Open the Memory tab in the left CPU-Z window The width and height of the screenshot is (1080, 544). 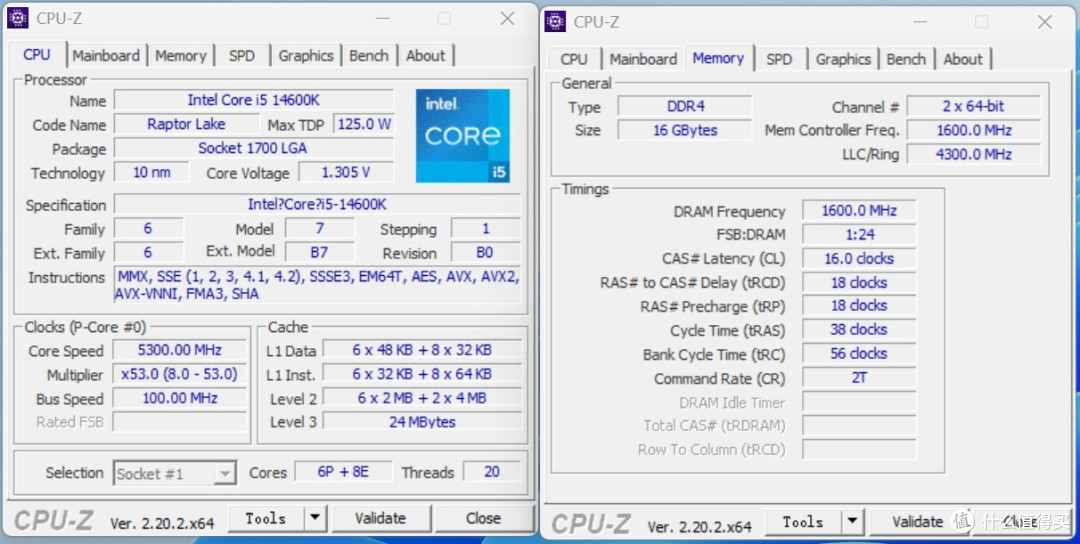(x=180, y=56)
